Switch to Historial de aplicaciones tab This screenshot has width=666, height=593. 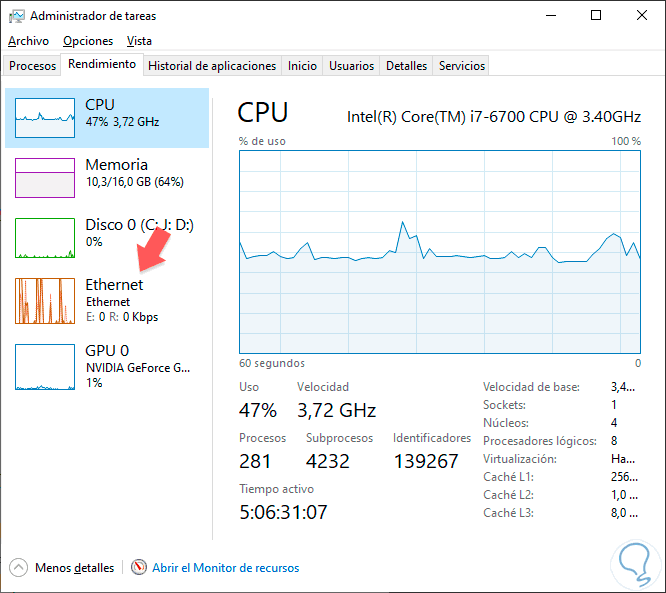coord(211,66)
